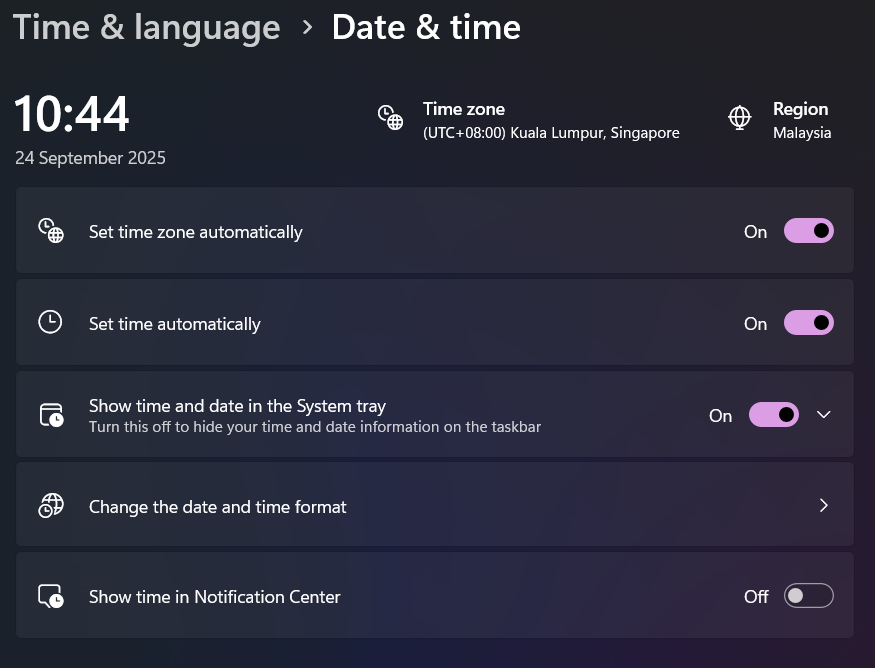Toggle off time and date in System tray
Viewport: 875px width, 668px height.
tap(773, 414)
